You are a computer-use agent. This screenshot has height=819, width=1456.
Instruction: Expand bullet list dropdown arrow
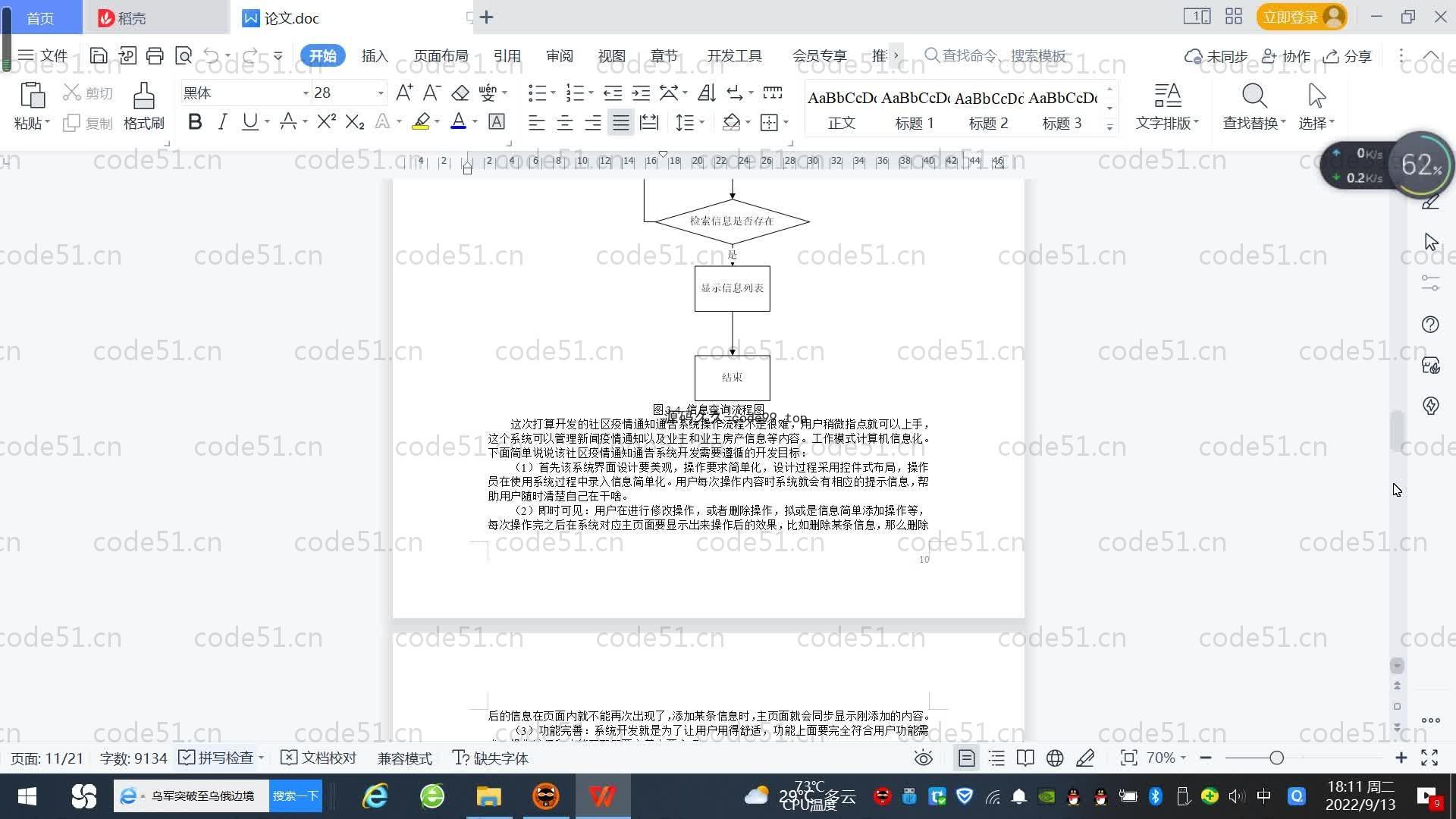(x=553, y=93)
